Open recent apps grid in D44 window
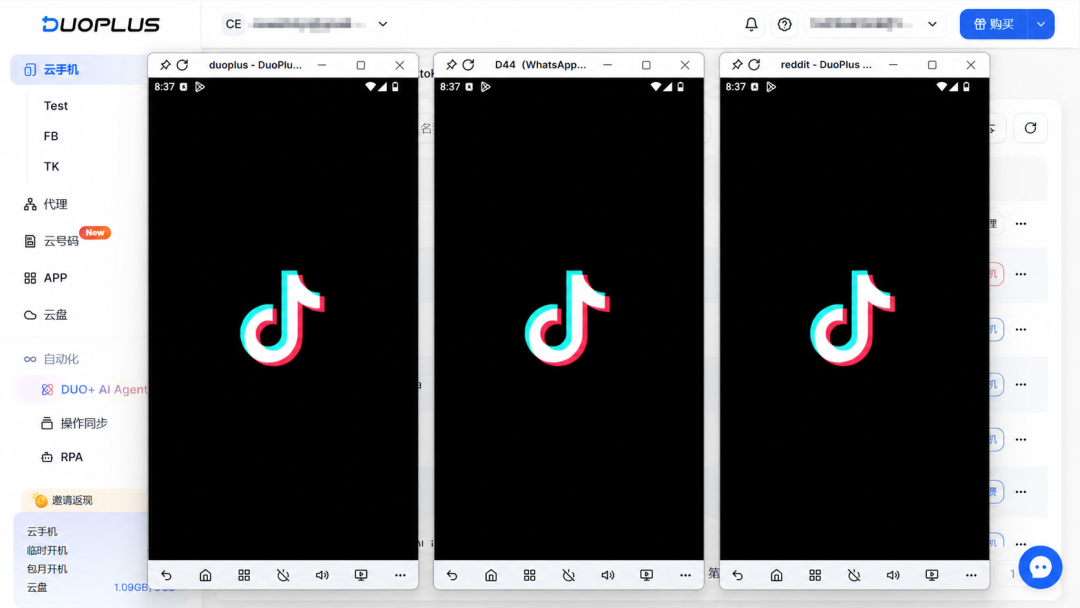1080x608 pixels. pyautogui.click(x=530, y=575)
